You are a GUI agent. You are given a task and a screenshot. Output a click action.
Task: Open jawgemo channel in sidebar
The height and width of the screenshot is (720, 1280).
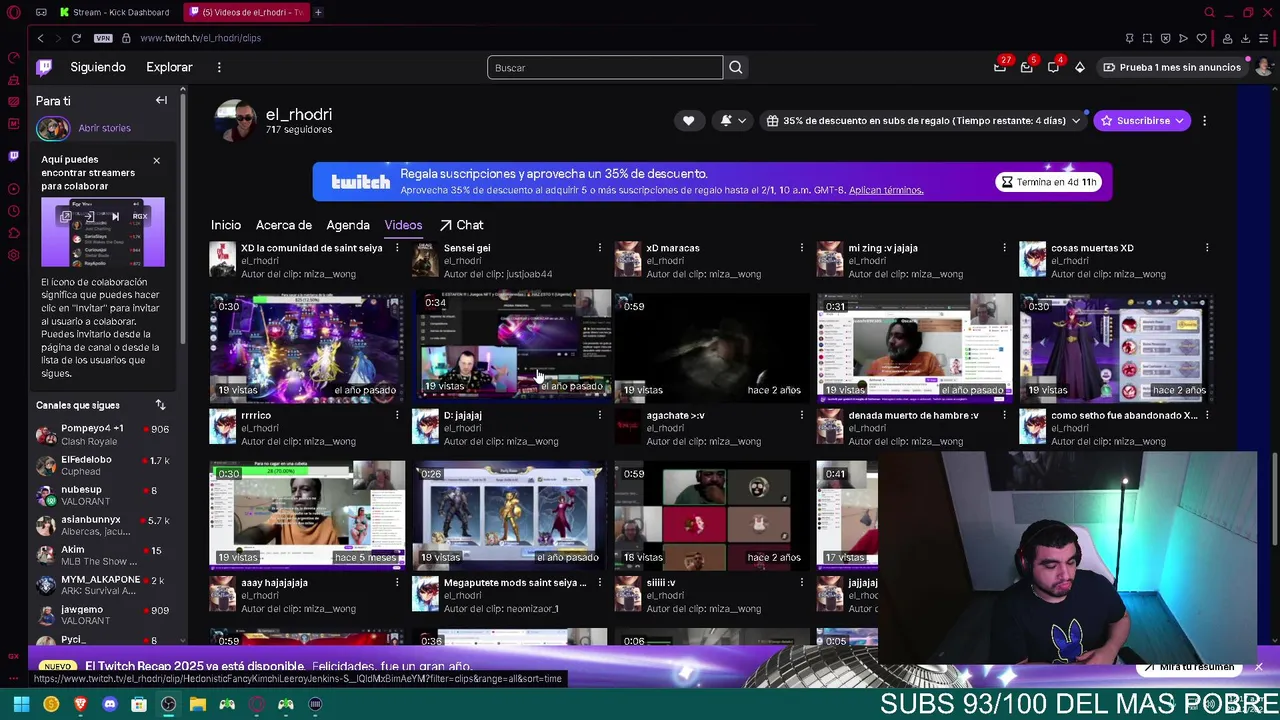[104, 615]
